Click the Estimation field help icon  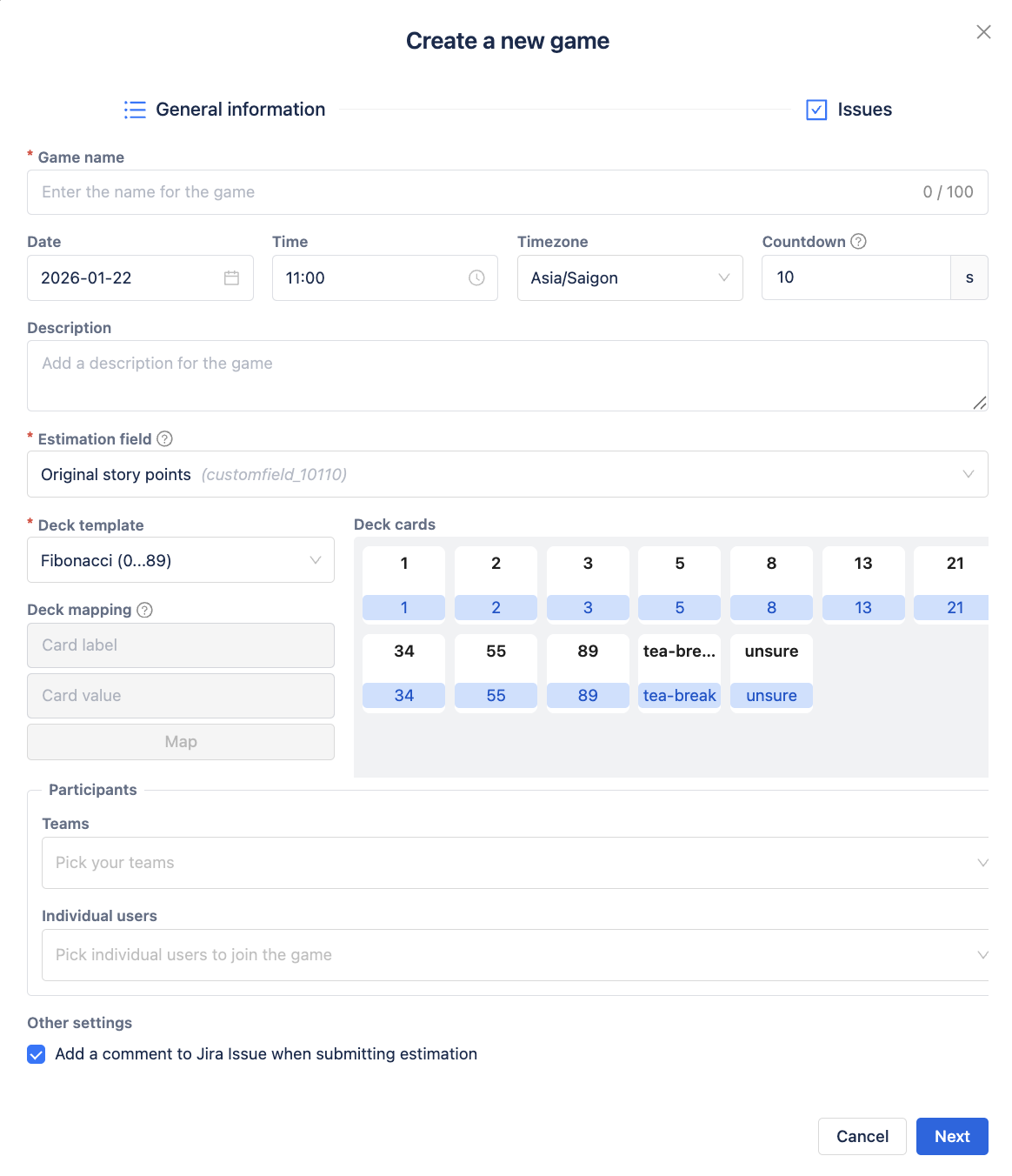[x=164, y=439]
